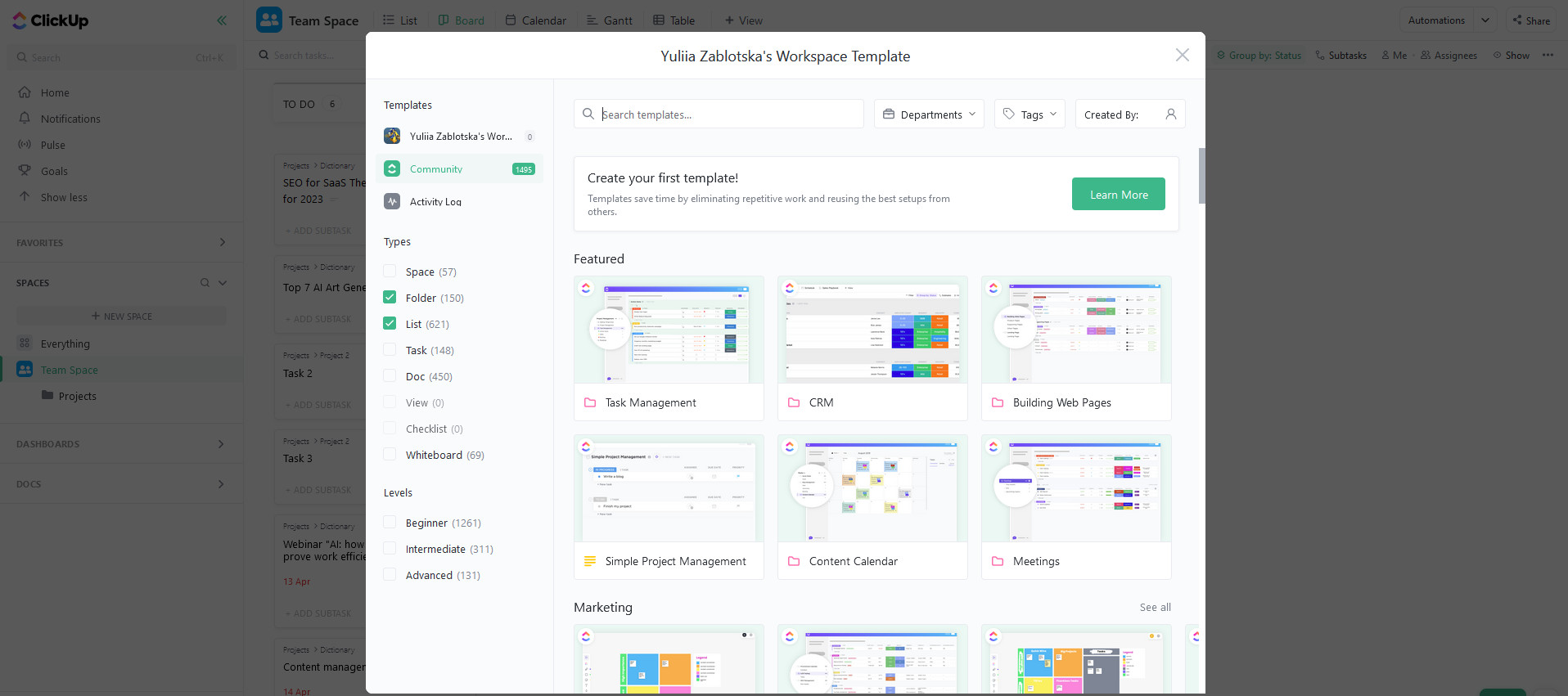Open the three-dots more options menu
Viewport: 1568px width, 696px height.
(x=1548, y=56)
